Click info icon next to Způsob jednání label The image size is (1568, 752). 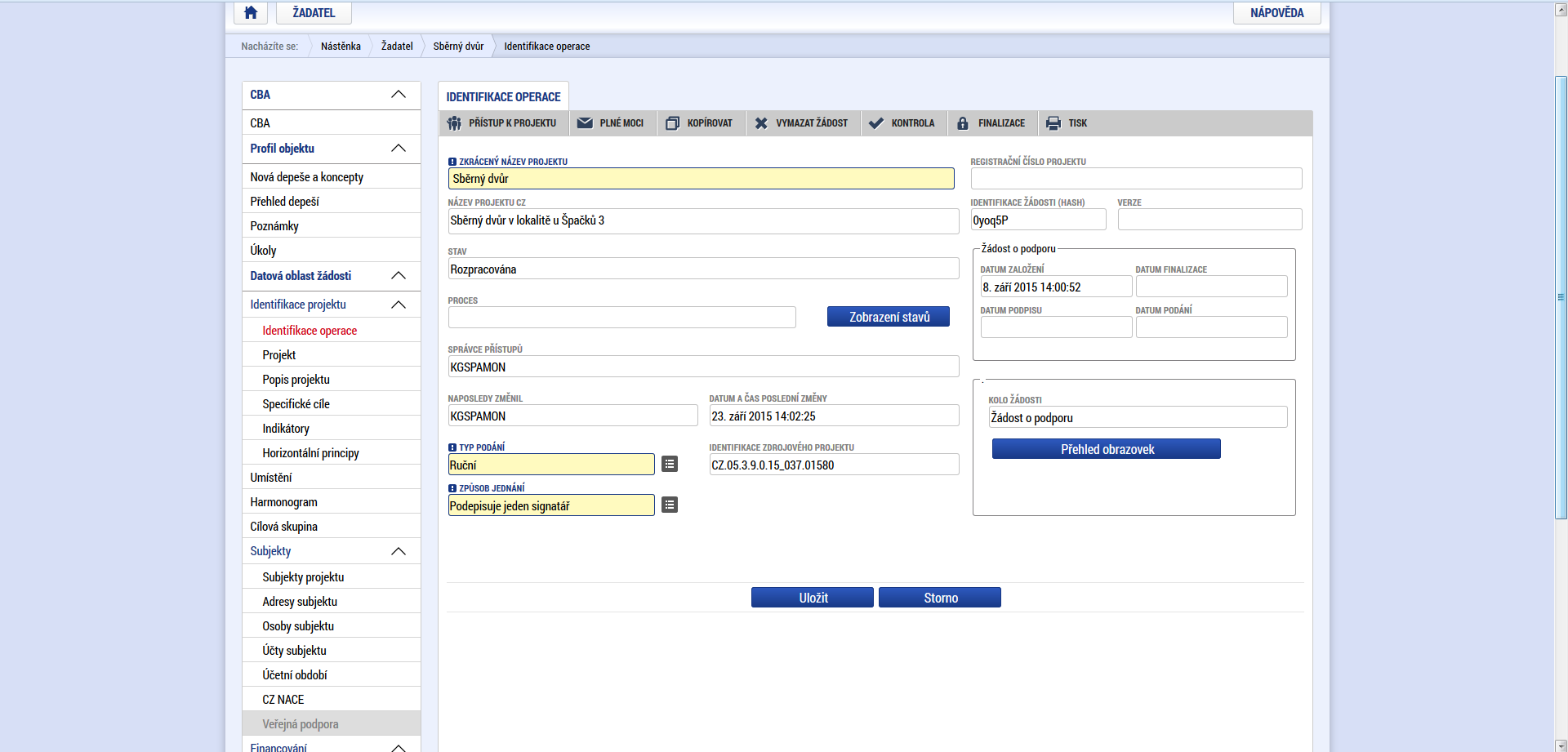pos(452,488)
